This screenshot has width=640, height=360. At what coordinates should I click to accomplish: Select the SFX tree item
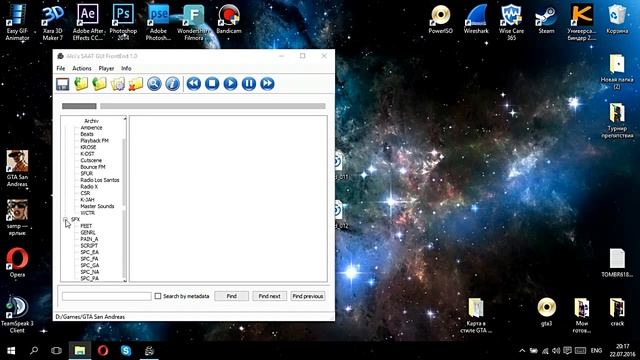(x=76, y=219)
